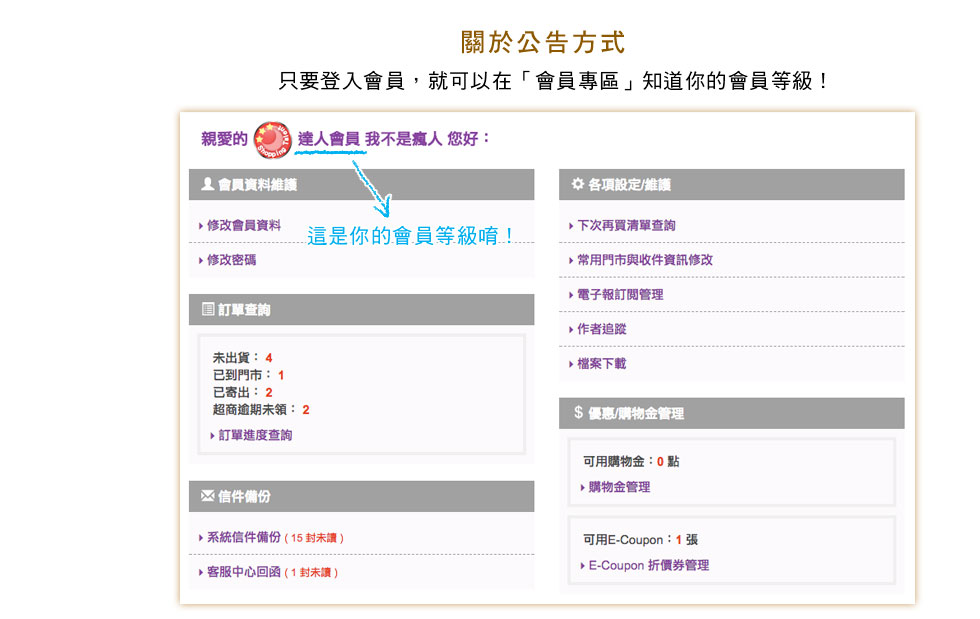This screenshot has width=980, height=619.
Task: Click the dollar icon beside 優惠/購物金管理
Action: [578, 413]
